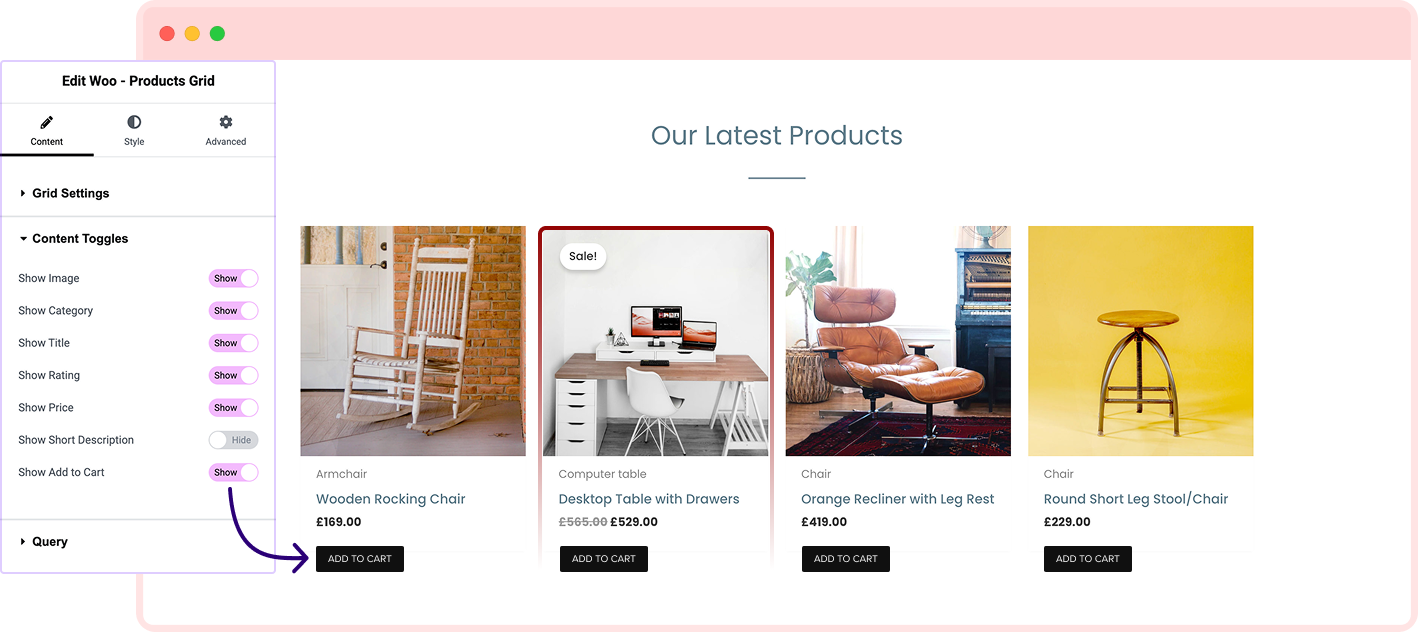
Task: Click the yellow minimize window dot
Action: (x=192, y=34)
